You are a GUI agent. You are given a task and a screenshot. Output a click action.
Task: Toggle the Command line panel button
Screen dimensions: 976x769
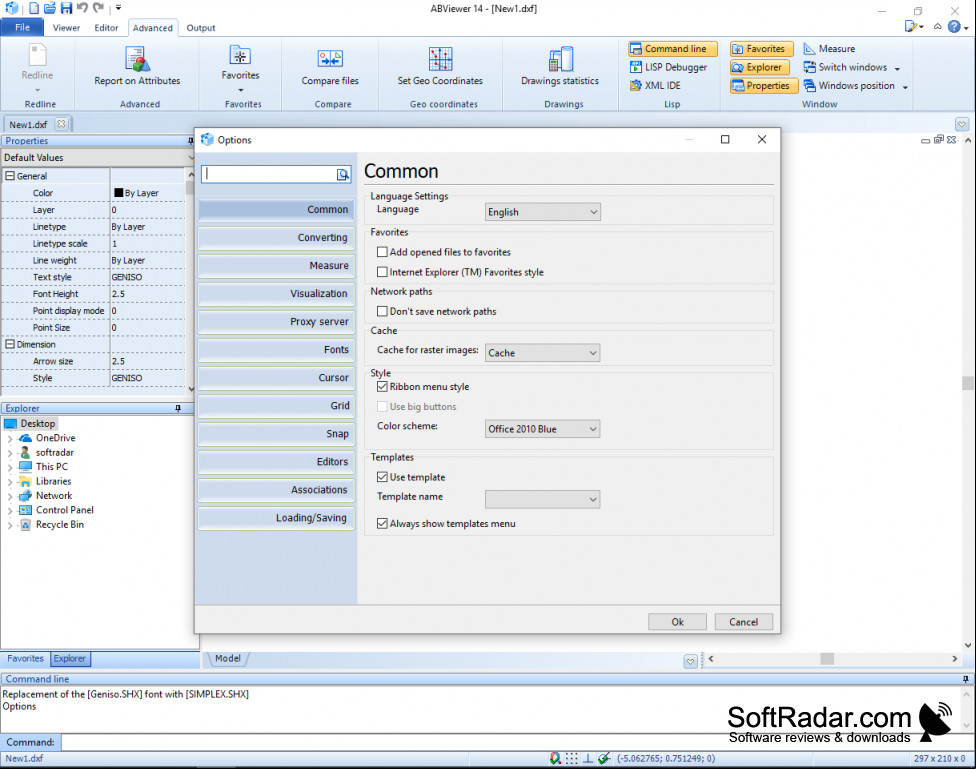(x=672, y=49)
